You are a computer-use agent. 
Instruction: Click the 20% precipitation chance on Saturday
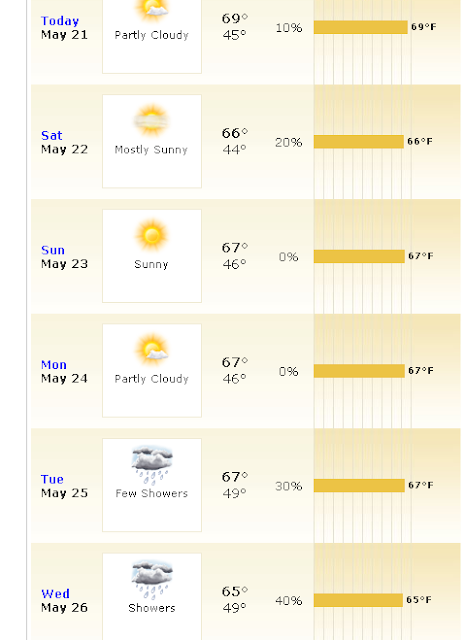289,142
